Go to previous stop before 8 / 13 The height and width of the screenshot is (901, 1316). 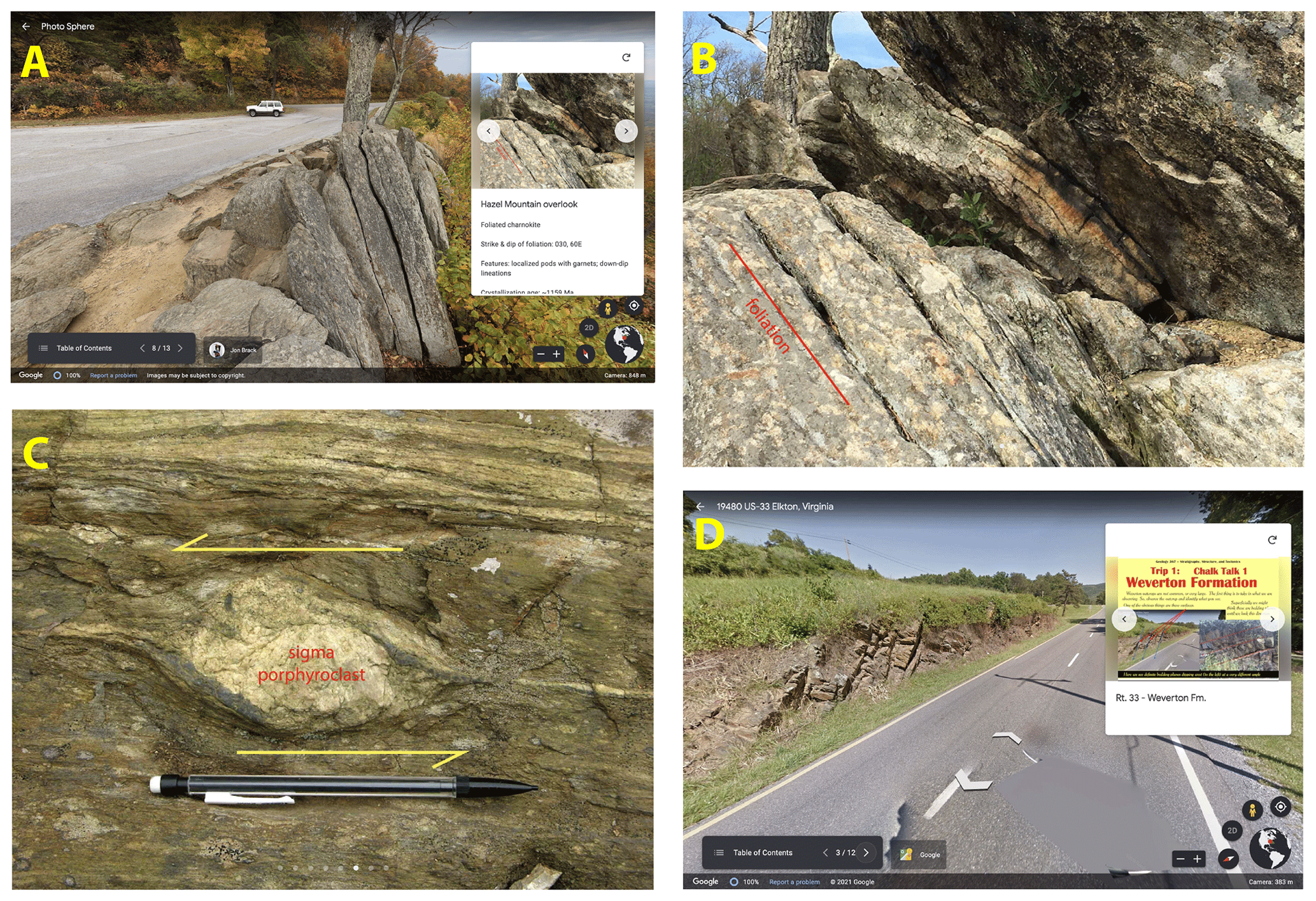pos(142,348)
